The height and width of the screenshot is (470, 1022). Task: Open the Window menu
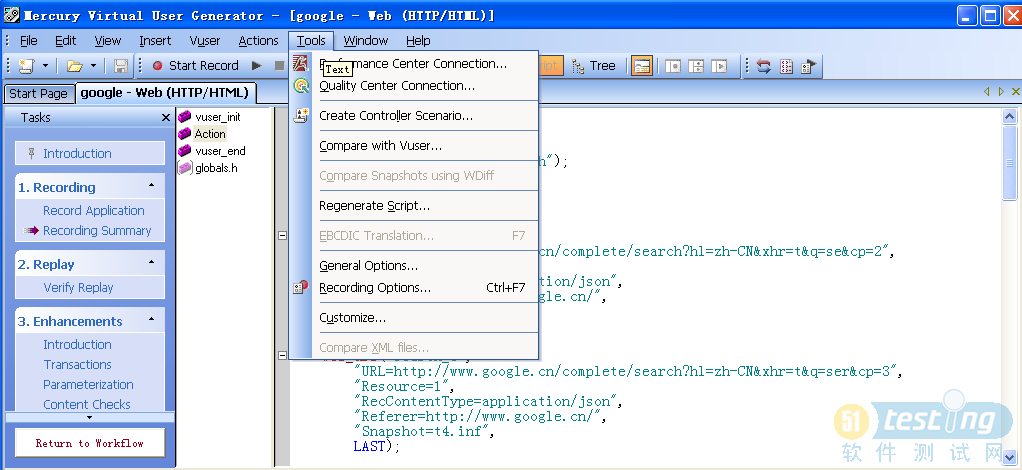point(366,40)
